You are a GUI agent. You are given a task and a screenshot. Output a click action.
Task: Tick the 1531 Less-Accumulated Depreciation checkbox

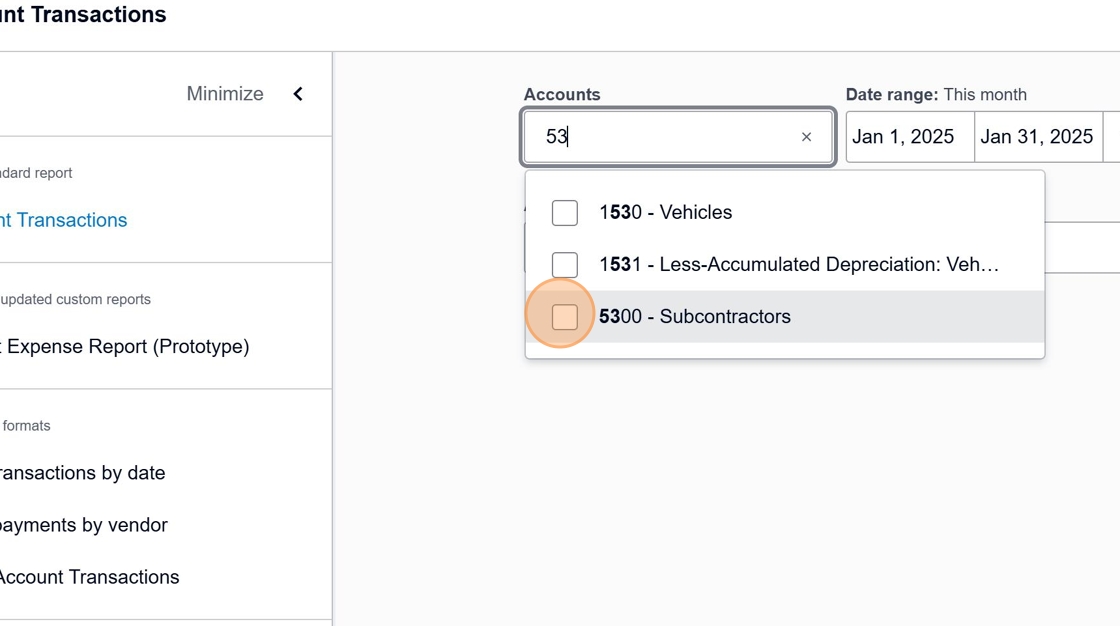[x=565, y=265]
